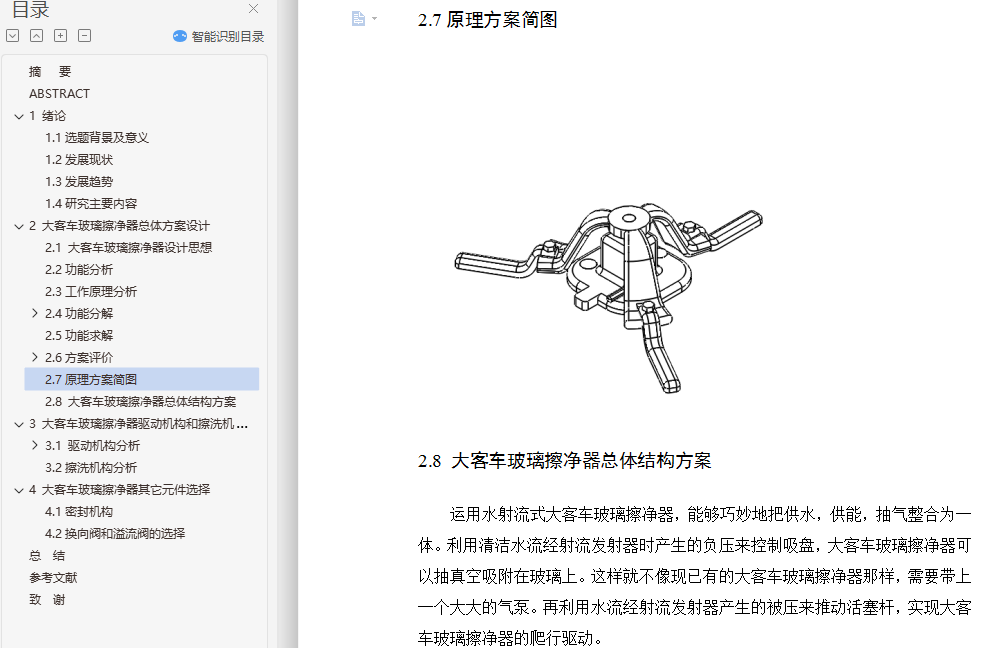
Task: Click paragraph starting 运用水射流式大客车玻璃擦净器
Action: [694, 576]
